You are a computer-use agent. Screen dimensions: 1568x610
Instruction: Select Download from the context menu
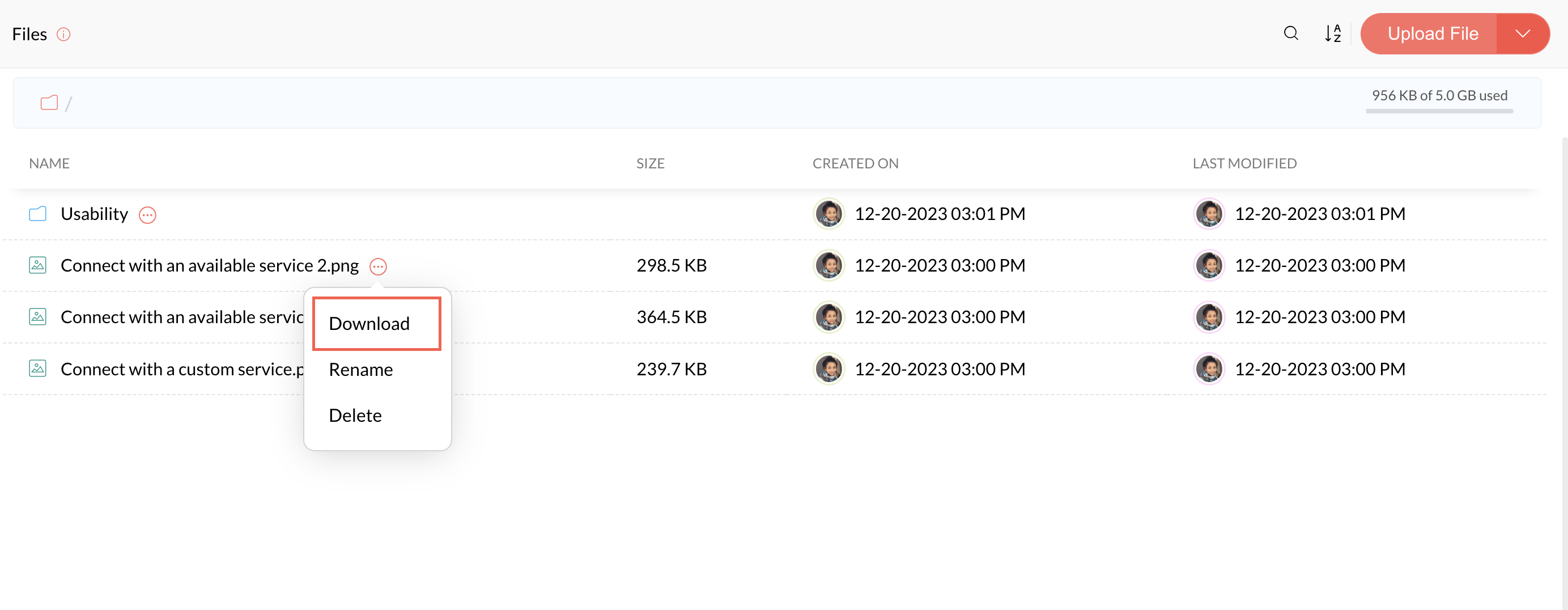point(369,323)
